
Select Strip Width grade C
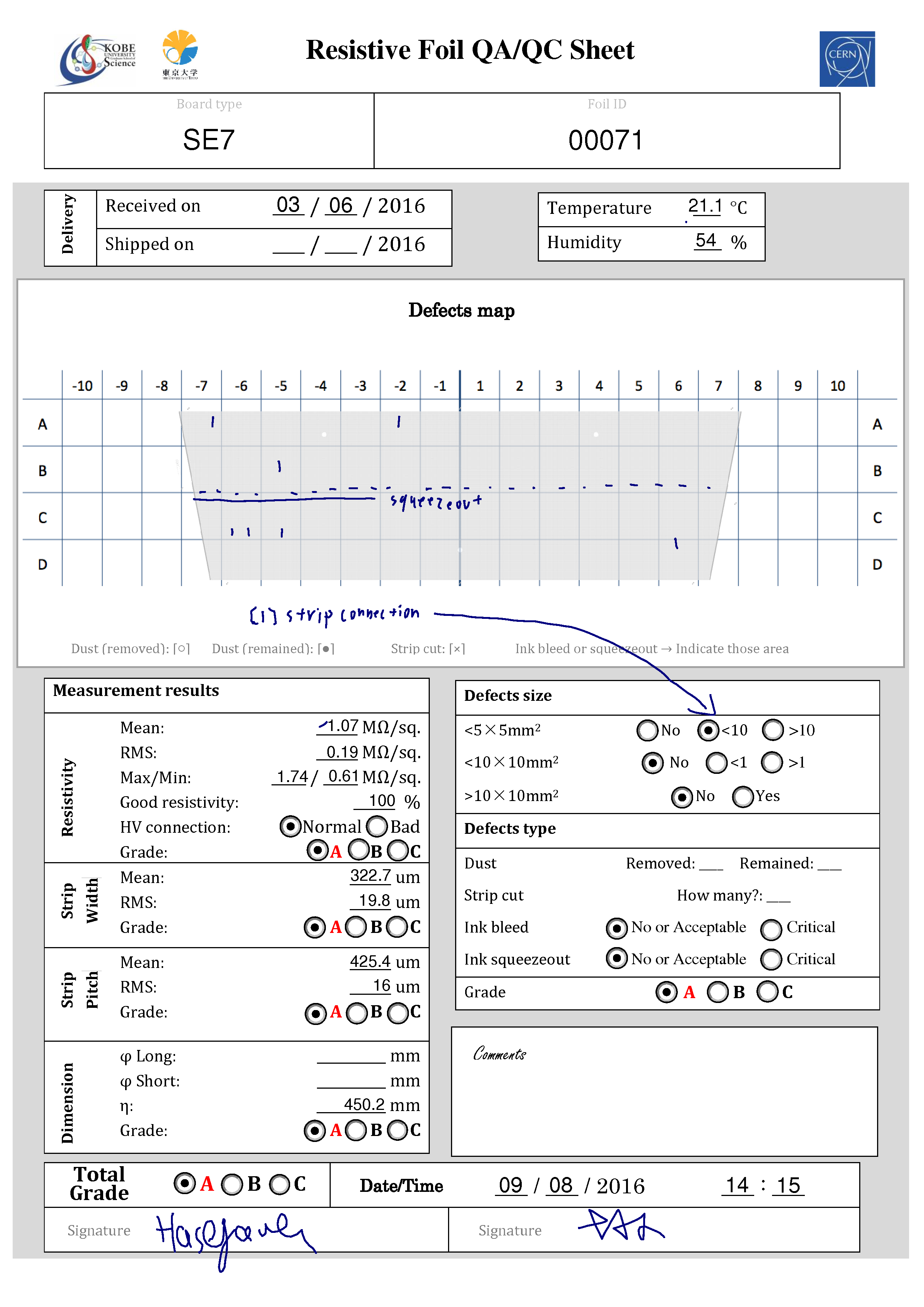pos(397,927)
